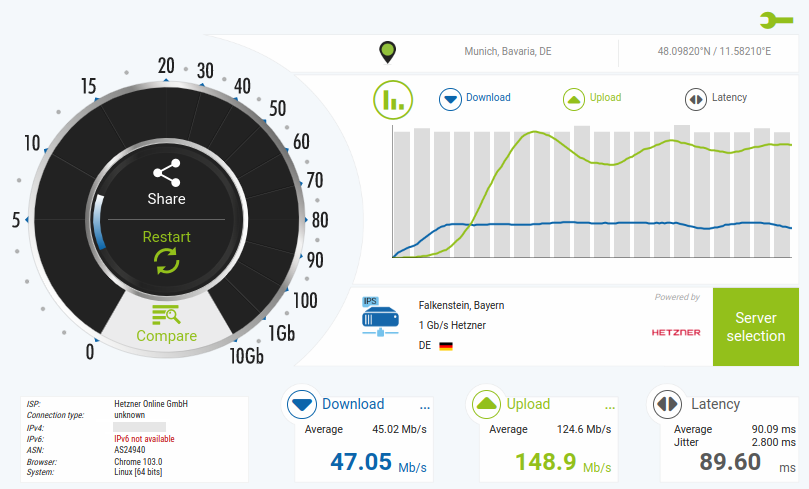Image resolution: width=809 pixels, height=489 pixels.
Task: Expand Upload panel via three dots
Action: click(x=609, y=406)
